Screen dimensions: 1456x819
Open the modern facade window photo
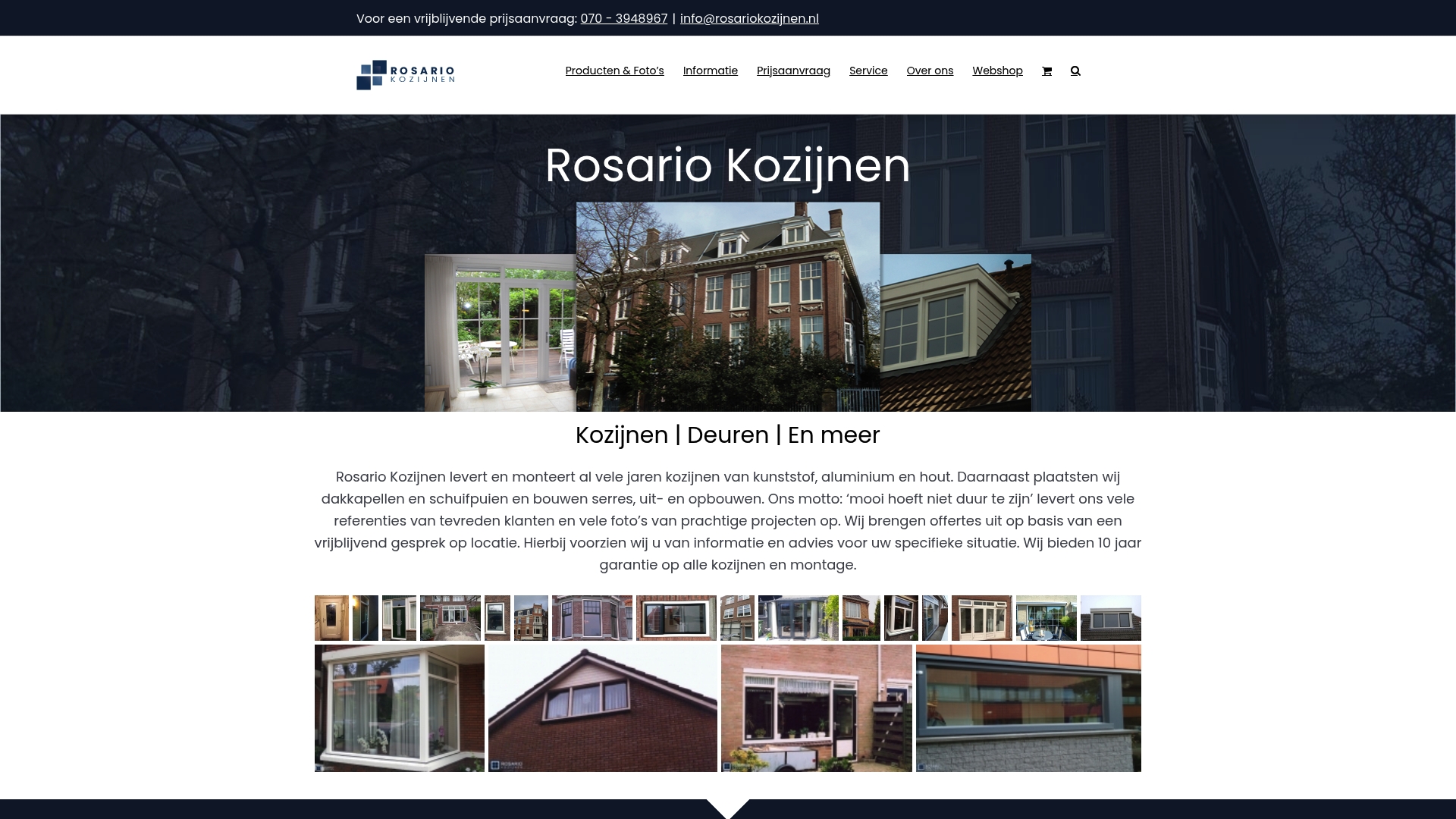[x=1028, y=708]
